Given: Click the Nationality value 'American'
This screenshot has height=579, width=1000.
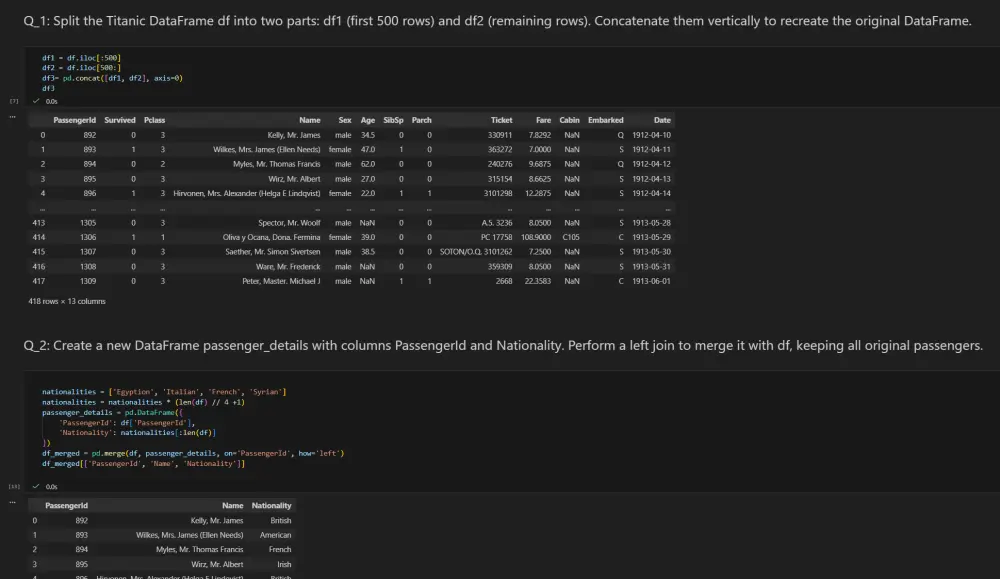Looking at the screenshot, I should [x=276, y=535].
